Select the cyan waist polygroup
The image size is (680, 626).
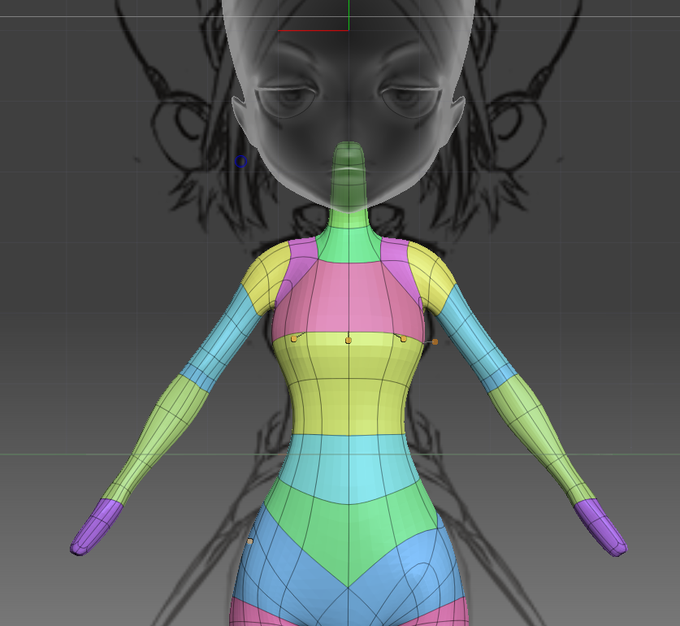pos(349,466)
